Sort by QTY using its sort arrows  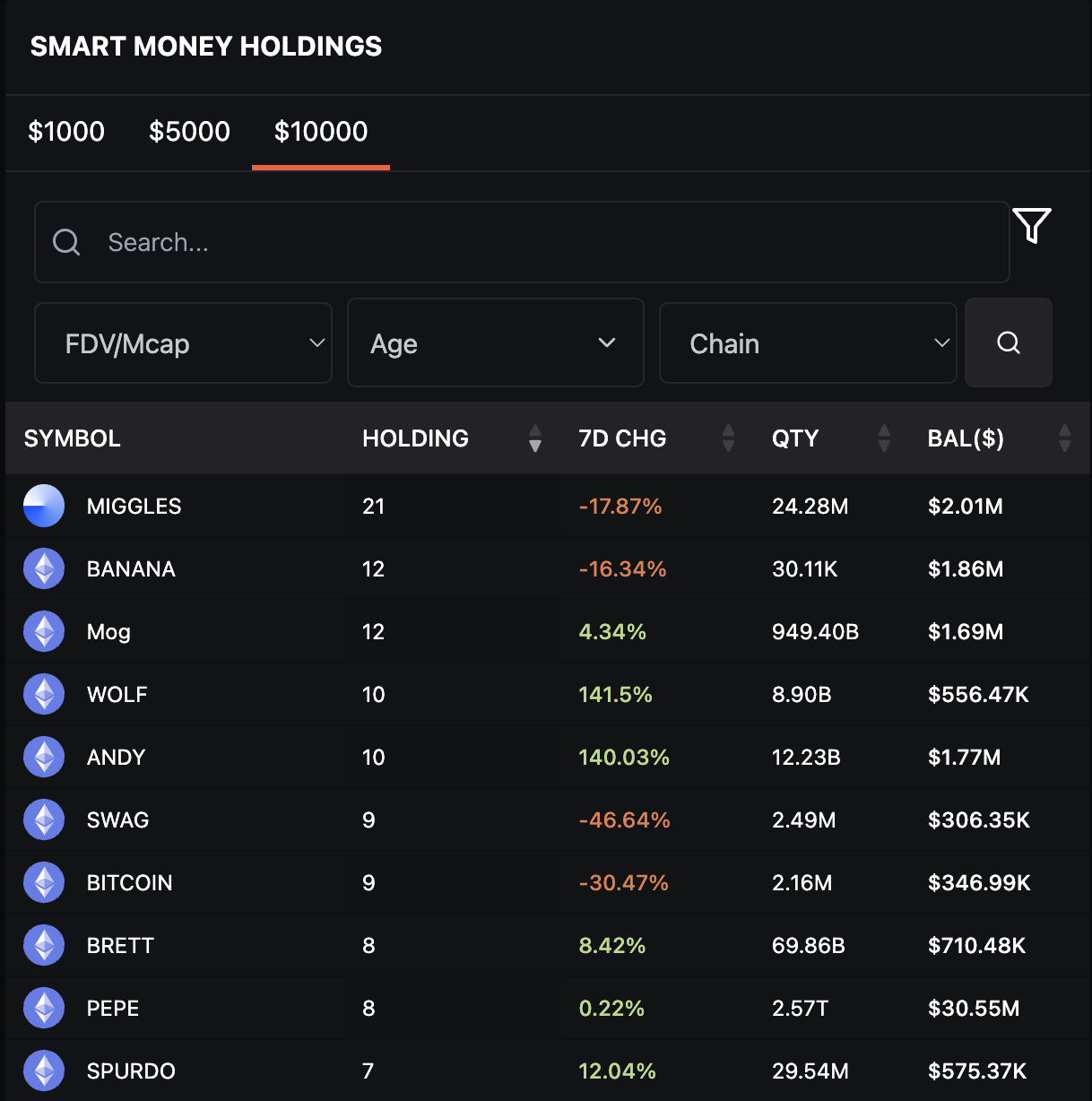click(884, 438)
